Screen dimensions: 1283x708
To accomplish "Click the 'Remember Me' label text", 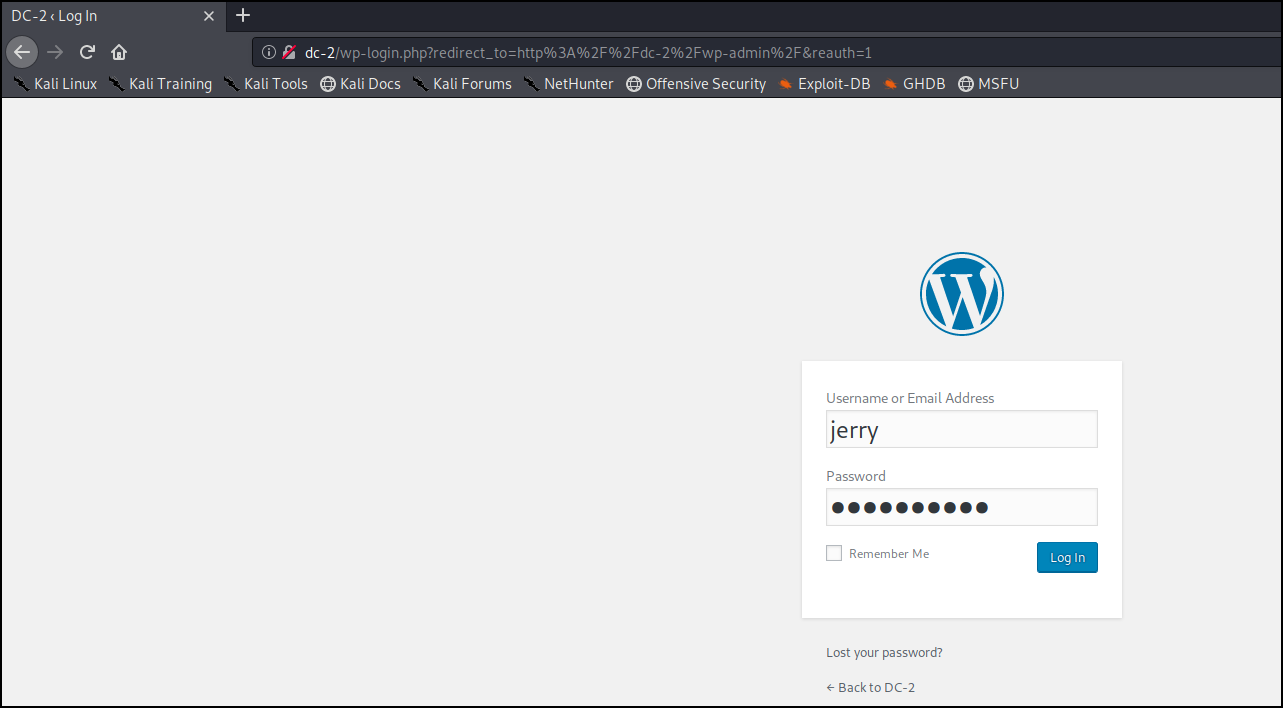I will tap(889, 553).
